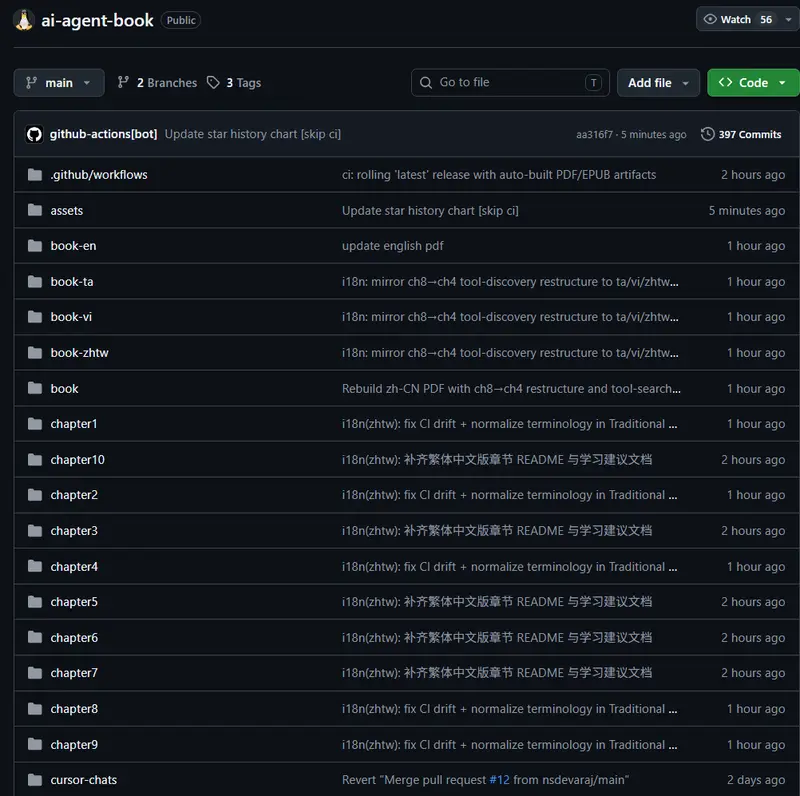This screenshot has height=796, width=800.
Task: Focus the Go to file search field
Action: pos(510,83)
